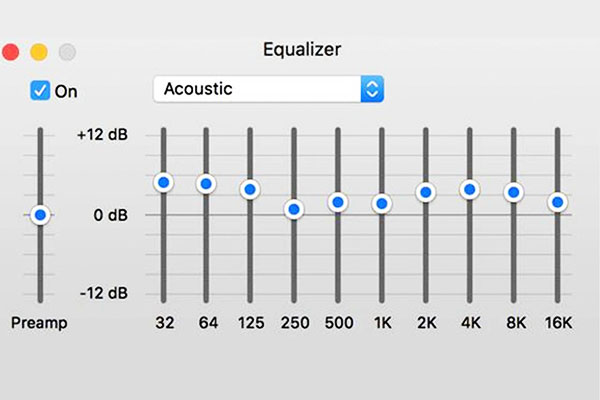
Task: Uncheck the On checkbox
Action: [x=40, y=91]
